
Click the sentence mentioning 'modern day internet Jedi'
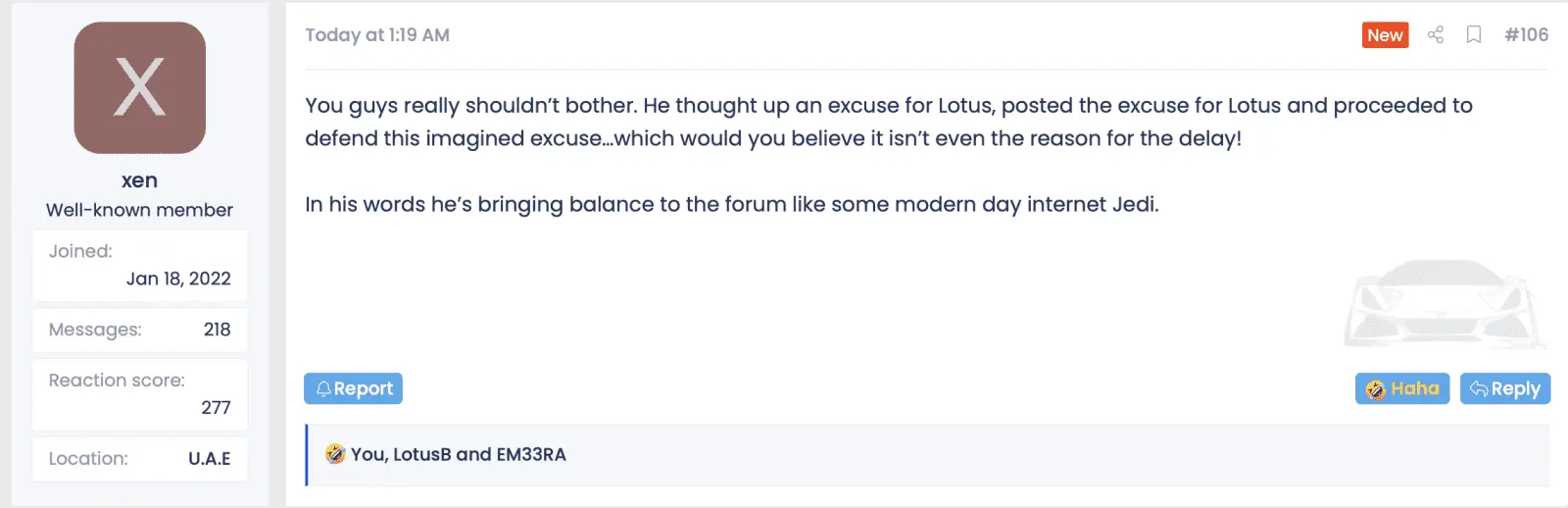(731, 204)
